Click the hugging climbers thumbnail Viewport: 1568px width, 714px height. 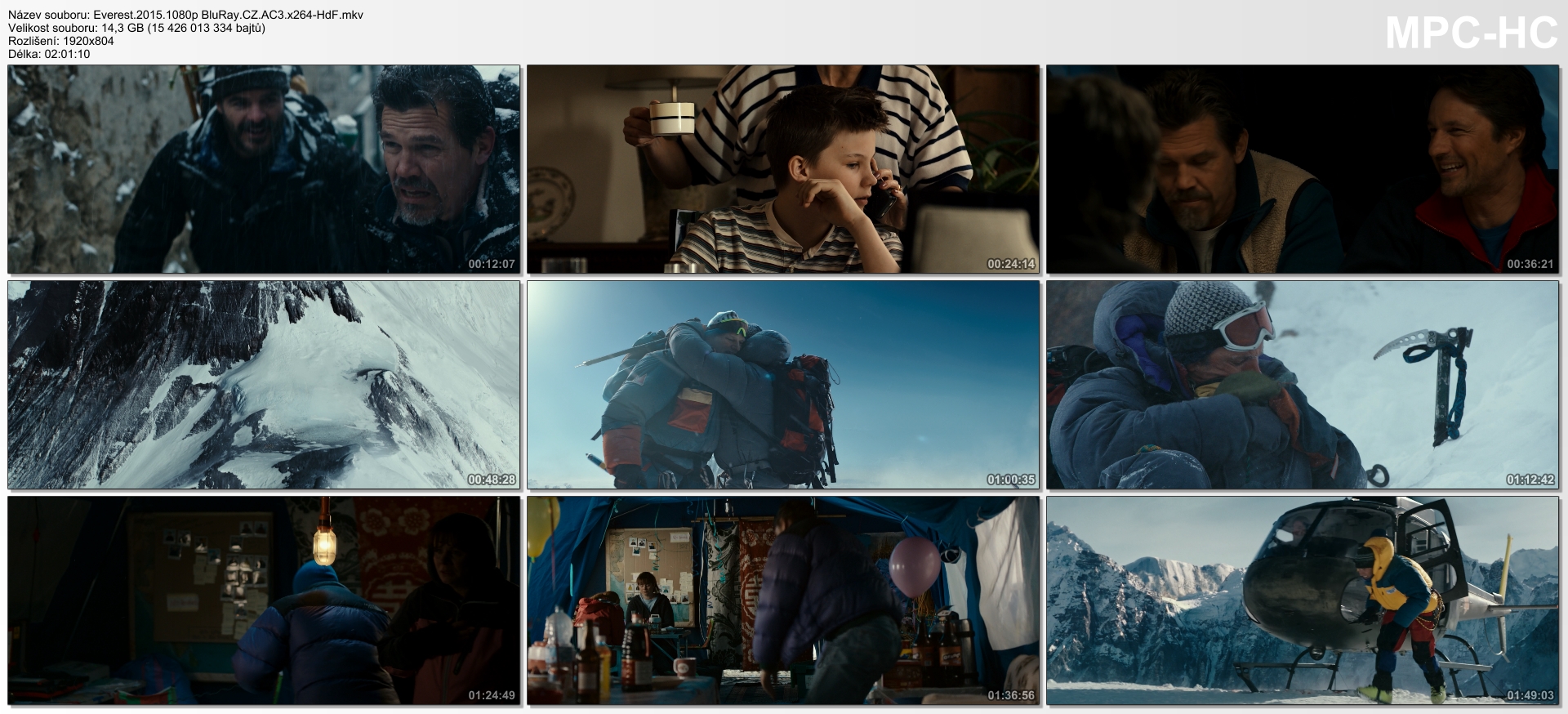[783, 385]
